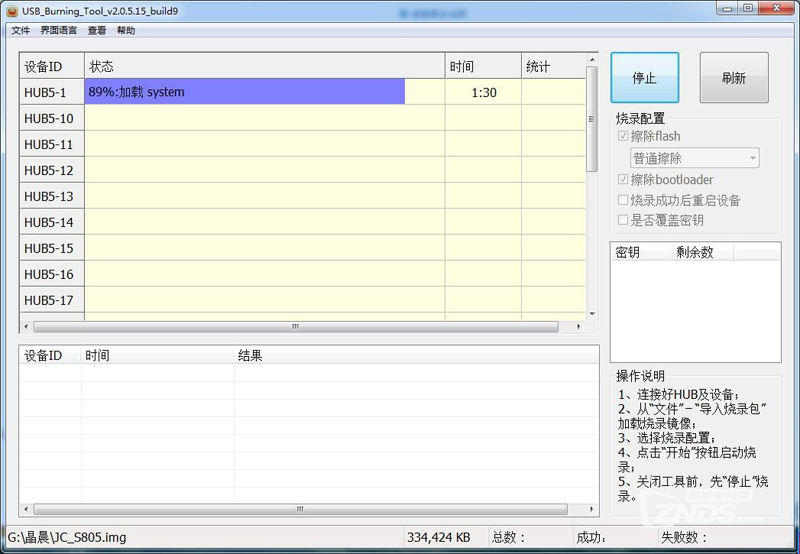The width and height of the screenshot is (800, 554).
Task: Click device table vertical scrollbar thumb
Action: [592, 119]
